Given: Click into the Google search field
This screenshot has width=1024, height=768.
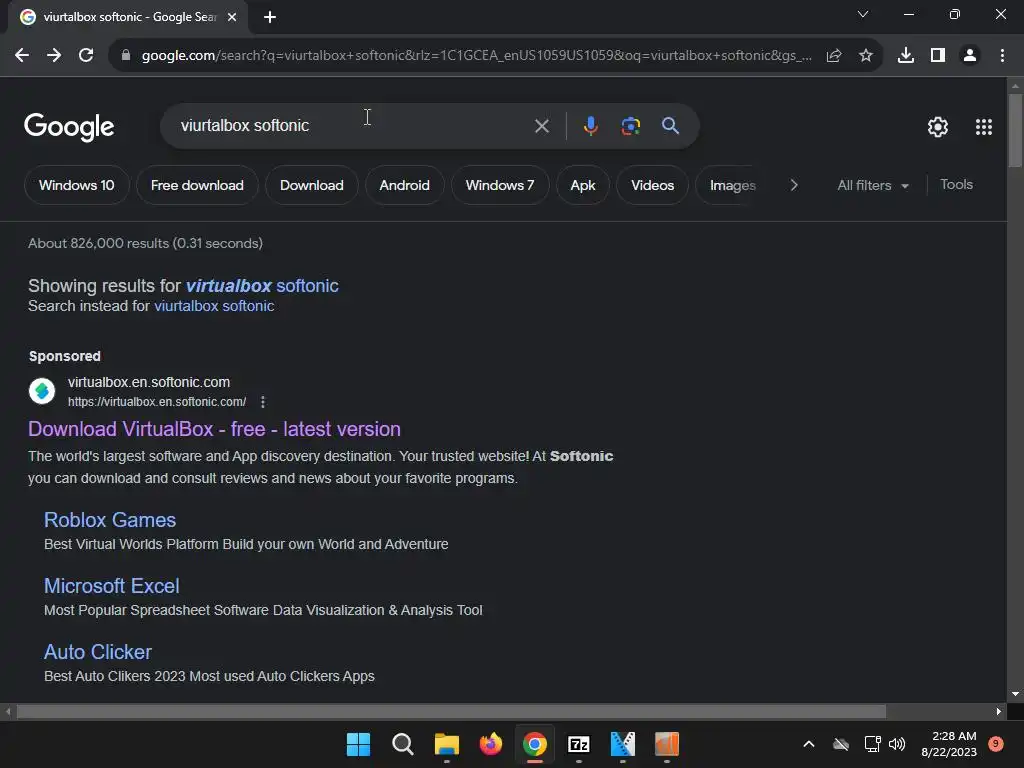Looking at the screenshot, I should pyautogui.click(x=353, y=125).
